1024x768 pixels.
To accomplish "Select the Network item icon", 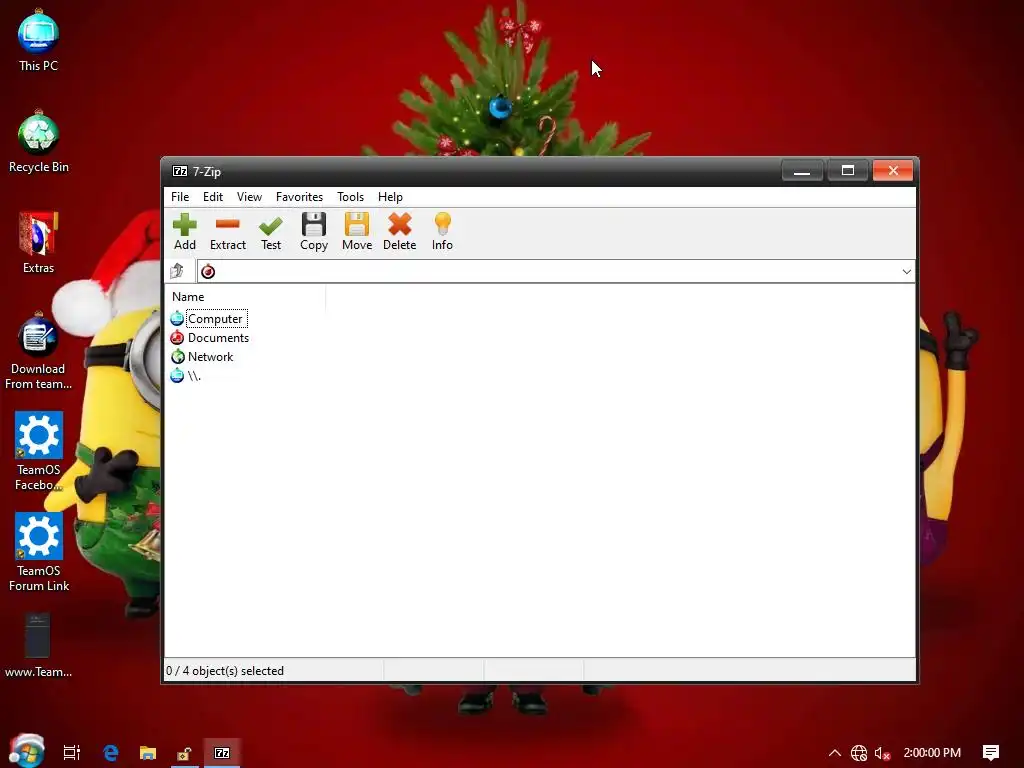I will pos(177,357).
